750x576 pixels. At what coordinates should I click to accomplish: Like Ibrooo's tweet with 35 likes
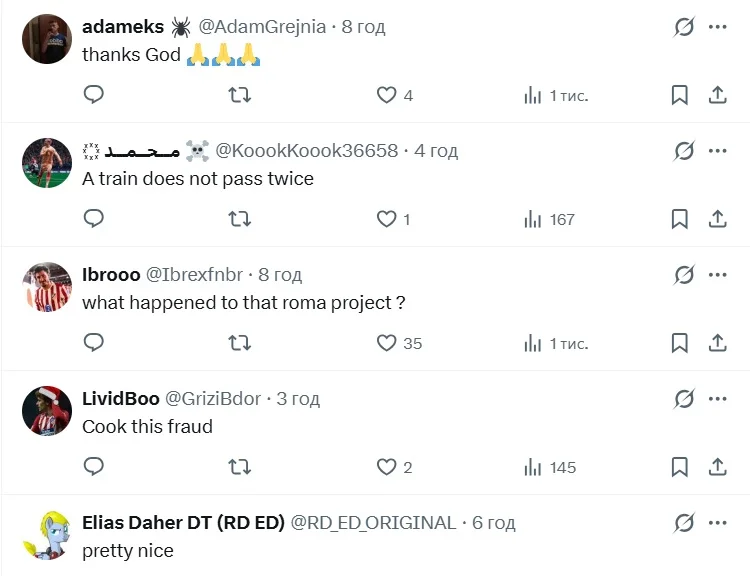(x=387, y=343)
